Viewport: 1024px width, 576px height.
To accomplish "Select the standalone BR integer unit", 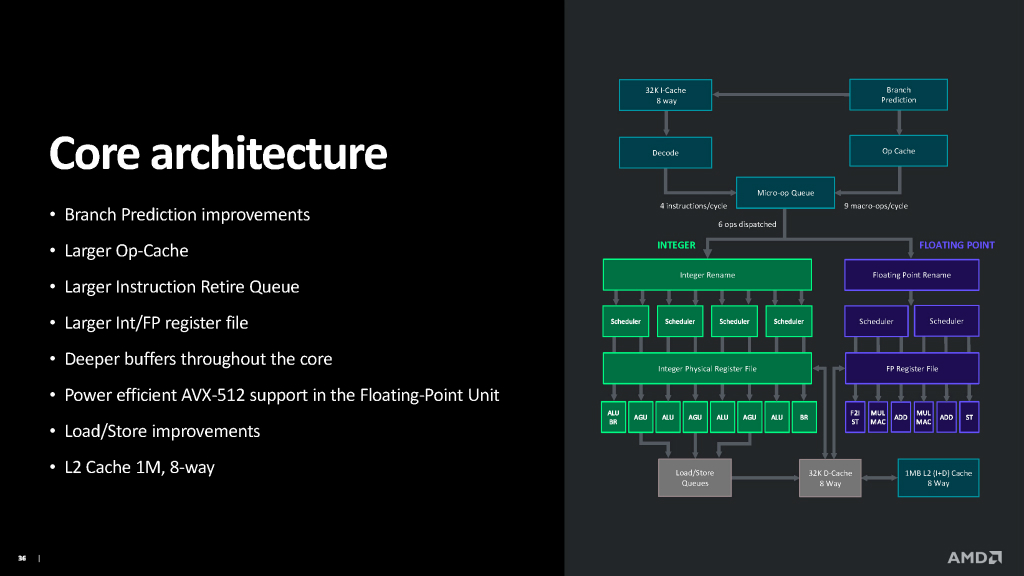I will tap(804, 417).
